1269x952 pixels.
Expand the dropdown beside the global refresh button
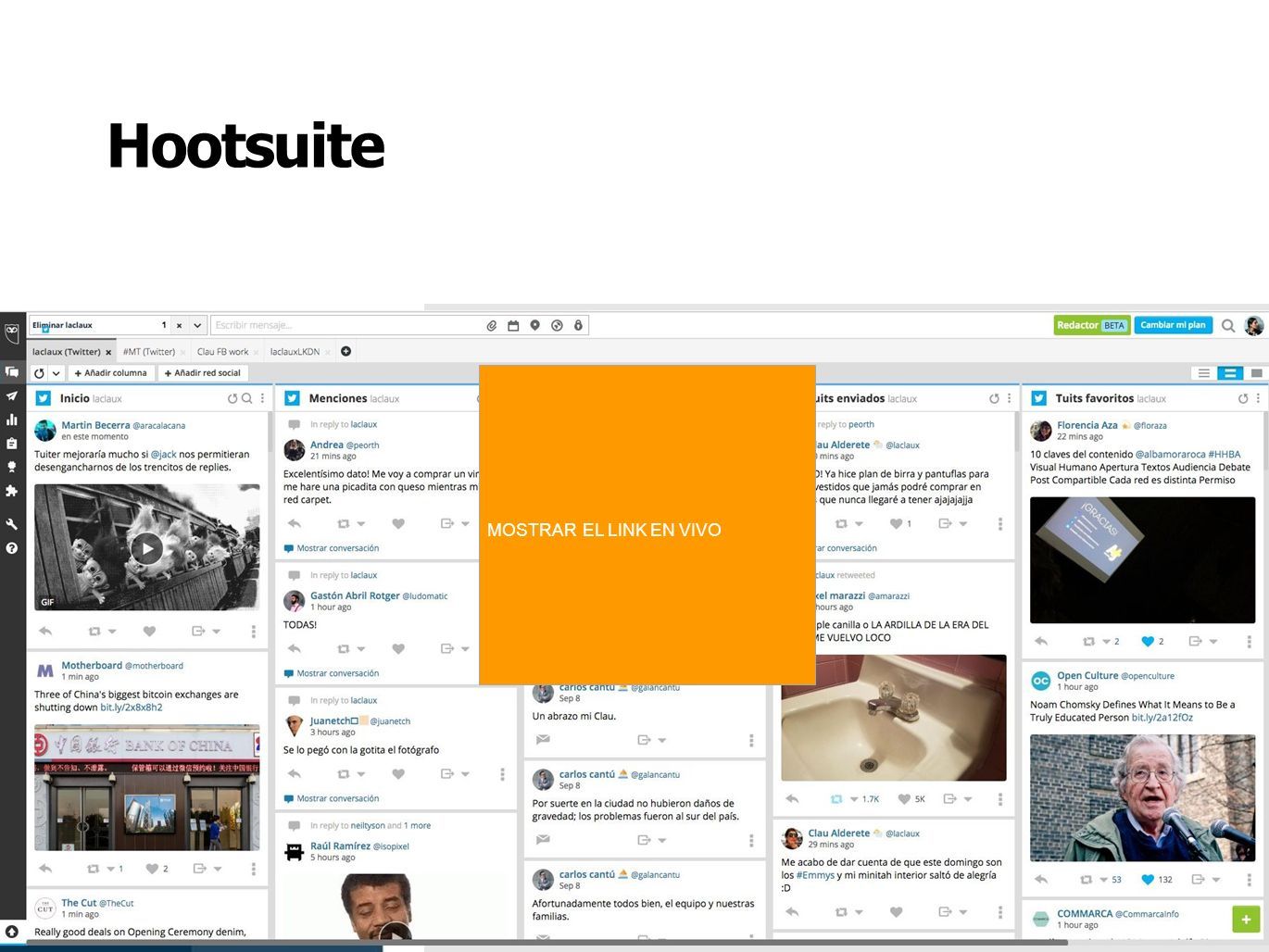[56, 373]
